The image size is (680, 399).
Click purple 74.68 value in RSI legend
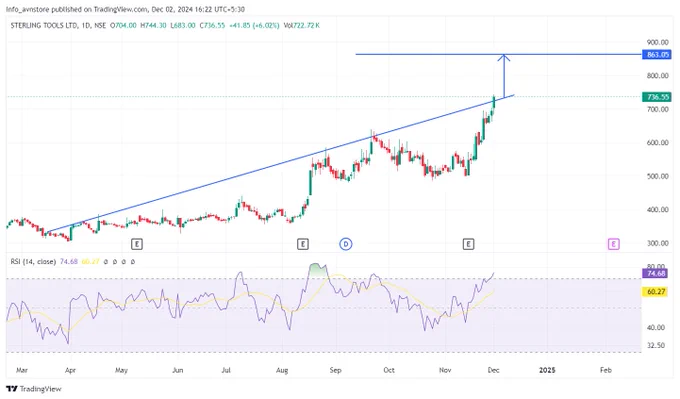point(69,262)
